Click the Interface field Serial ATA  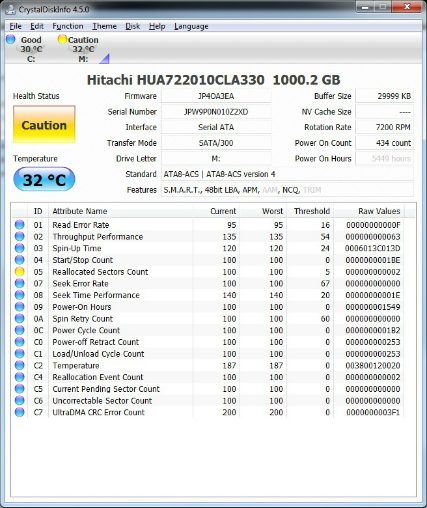coord(216,127)
